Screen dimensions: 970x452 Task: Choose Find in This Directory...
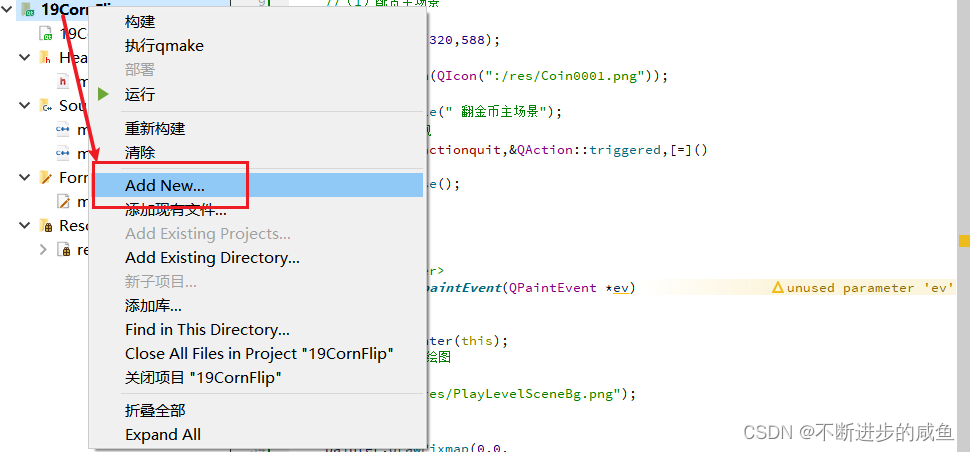(258, 330)
